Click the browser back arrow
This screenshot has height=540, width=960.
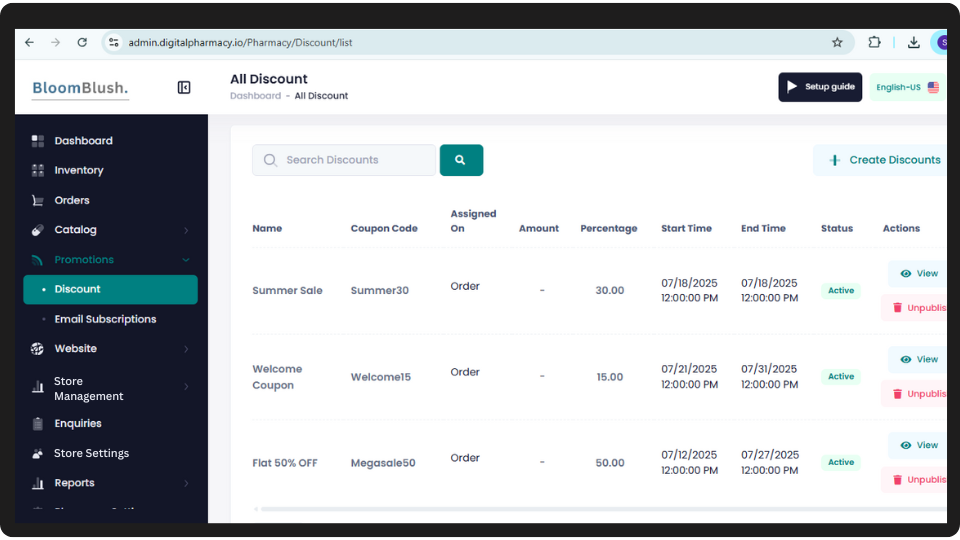pyautogui.click(x=29, y=42)
